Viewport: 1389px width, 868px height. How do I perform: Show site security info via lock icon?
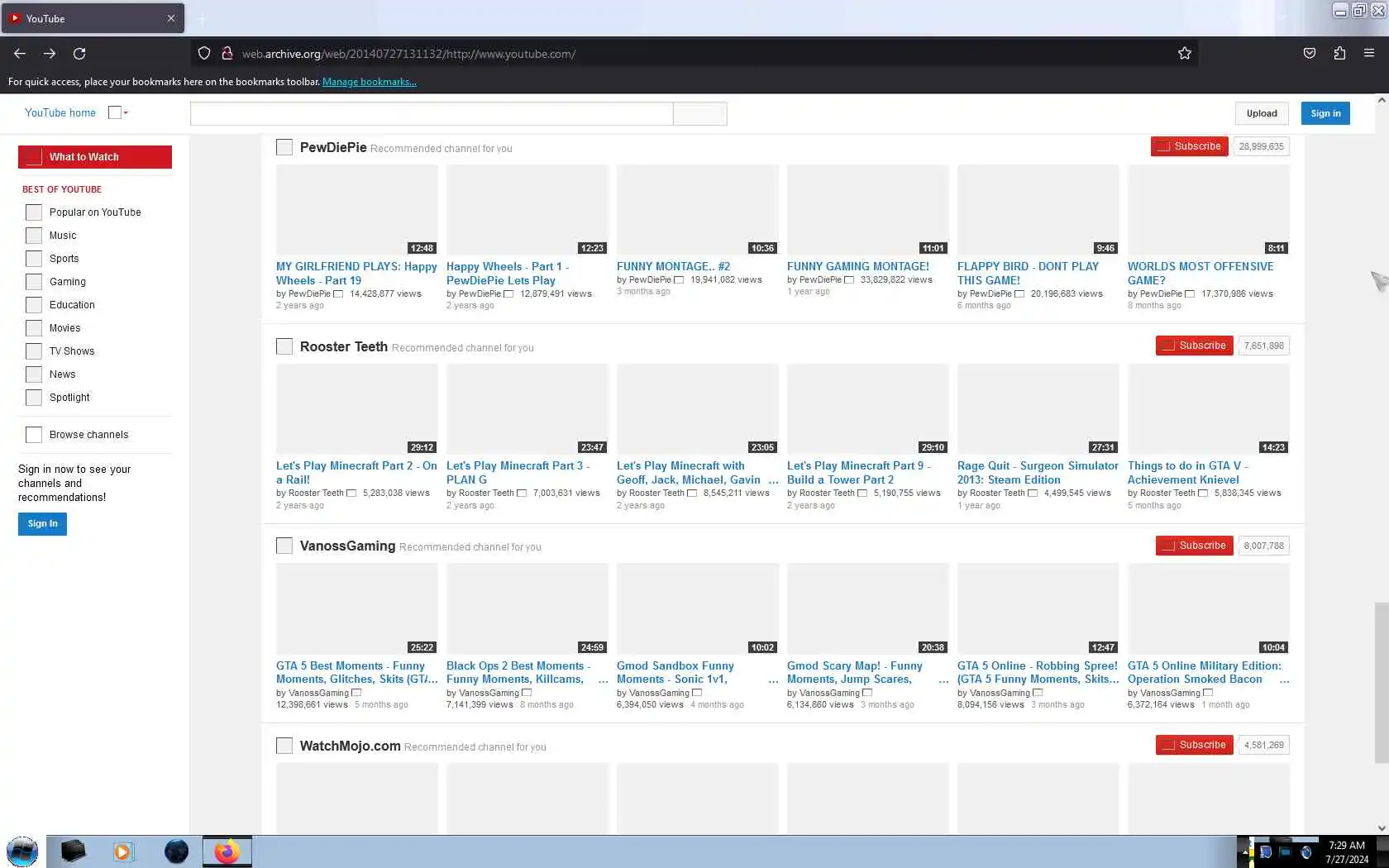tap(227, 54)
